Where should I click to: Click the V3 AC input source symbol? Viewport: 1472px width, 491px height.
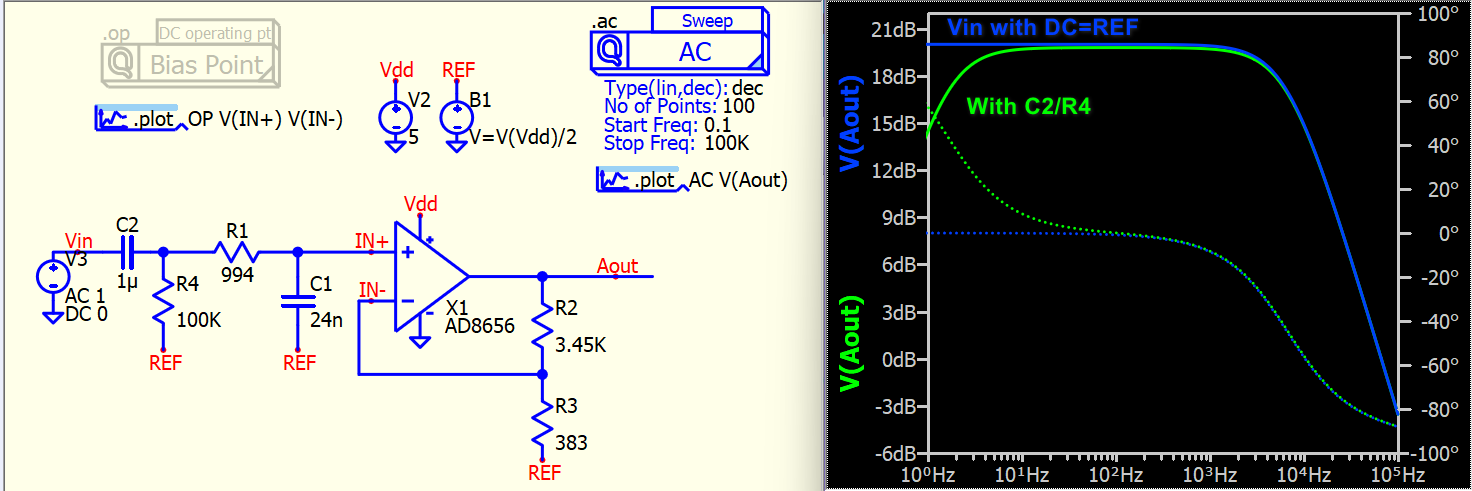(x=52, y=277)
